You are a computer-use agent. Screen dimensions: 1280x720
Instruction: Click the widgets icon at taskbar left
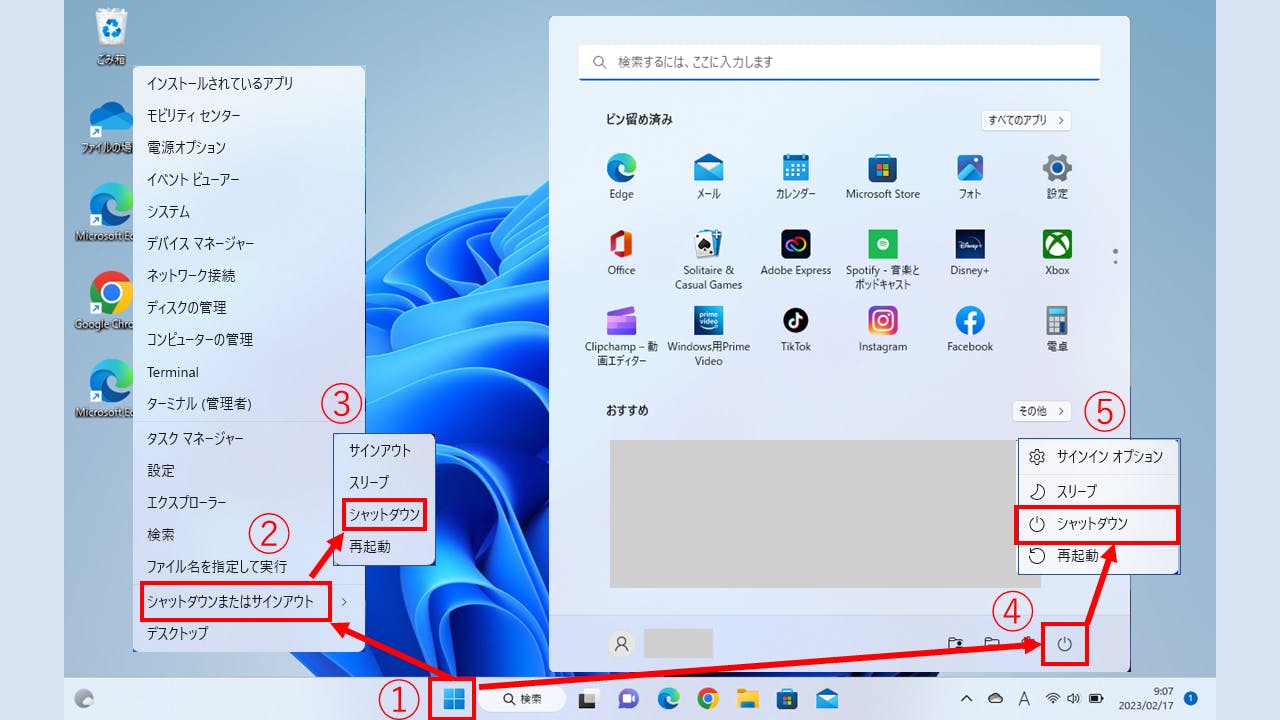[85, 699]
